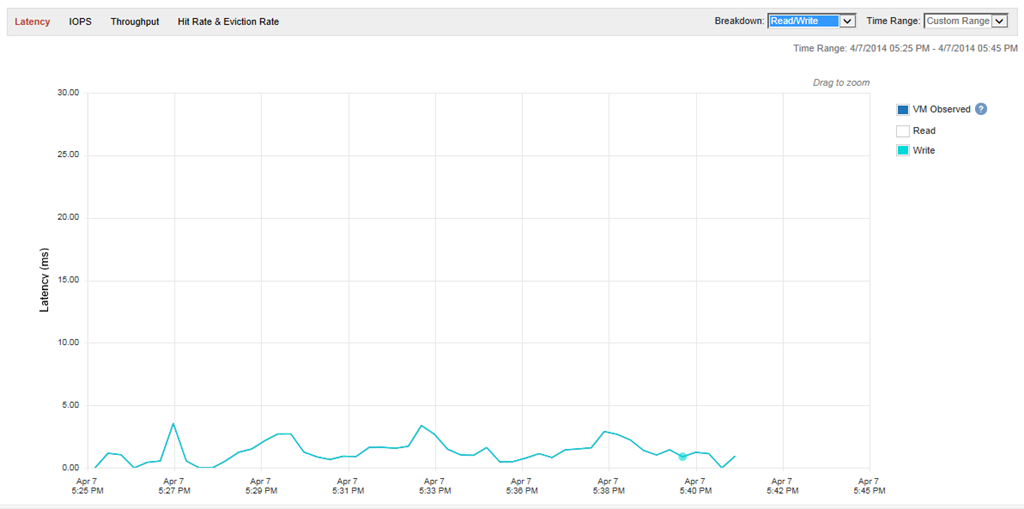
Task: Open the Breakdown Read/Write dropdown
Action: click(802, 21)
